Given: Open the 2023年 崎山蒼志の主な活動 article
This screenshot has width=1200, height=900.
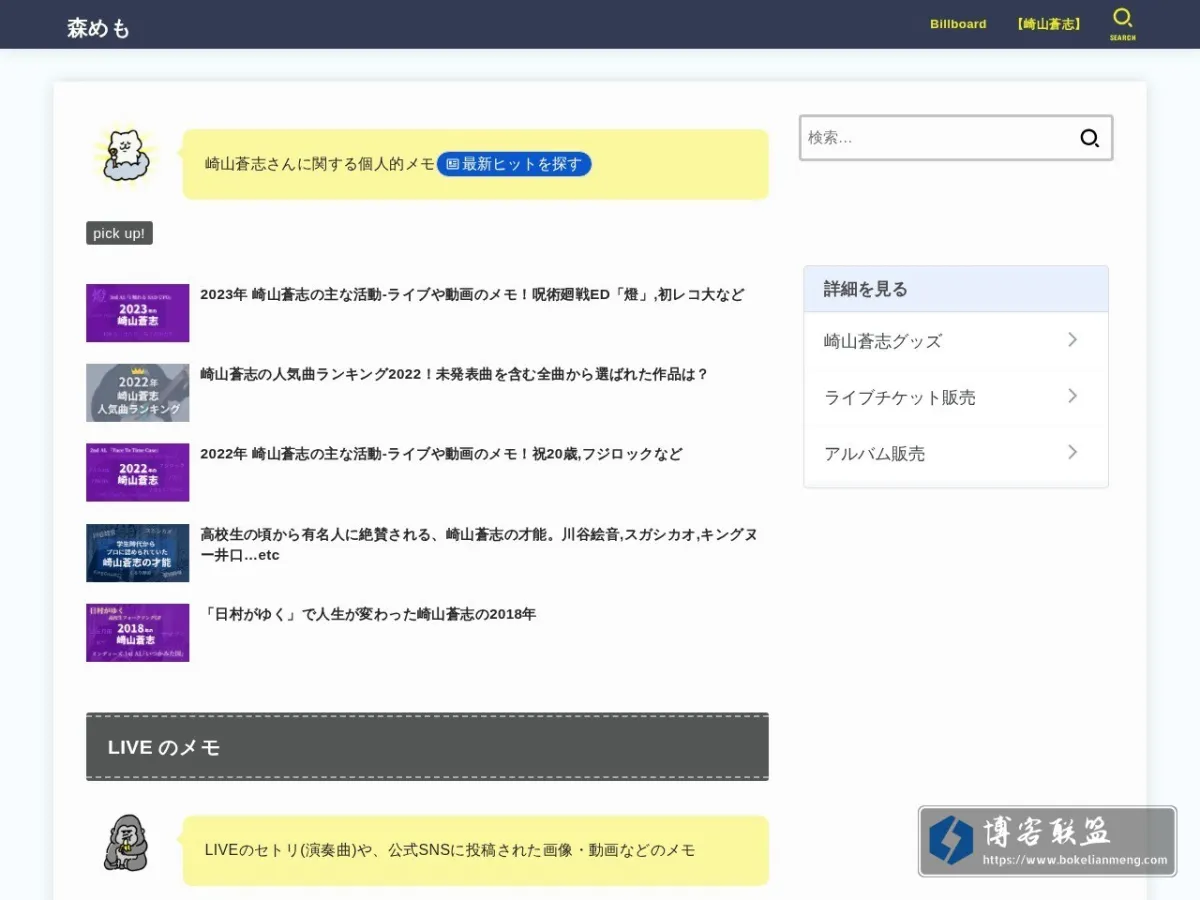Looking at the screenshot, I should pos(472,294).
